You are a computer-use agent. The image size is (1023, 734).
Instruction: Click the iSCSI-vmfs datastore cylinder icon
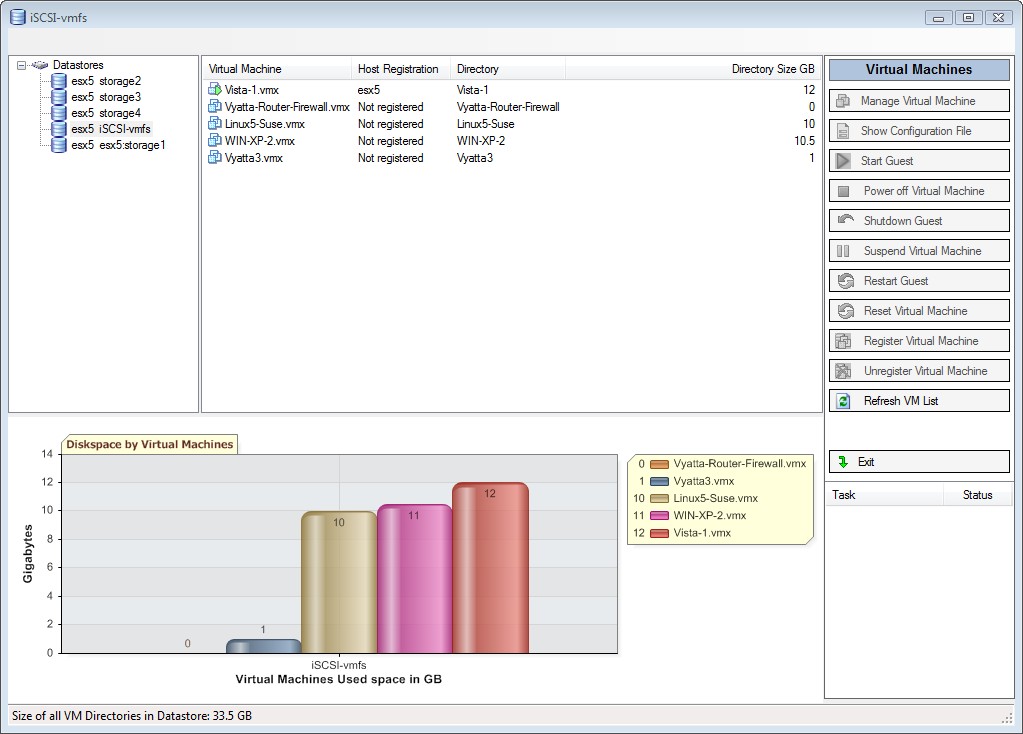[x=59, y=129]
